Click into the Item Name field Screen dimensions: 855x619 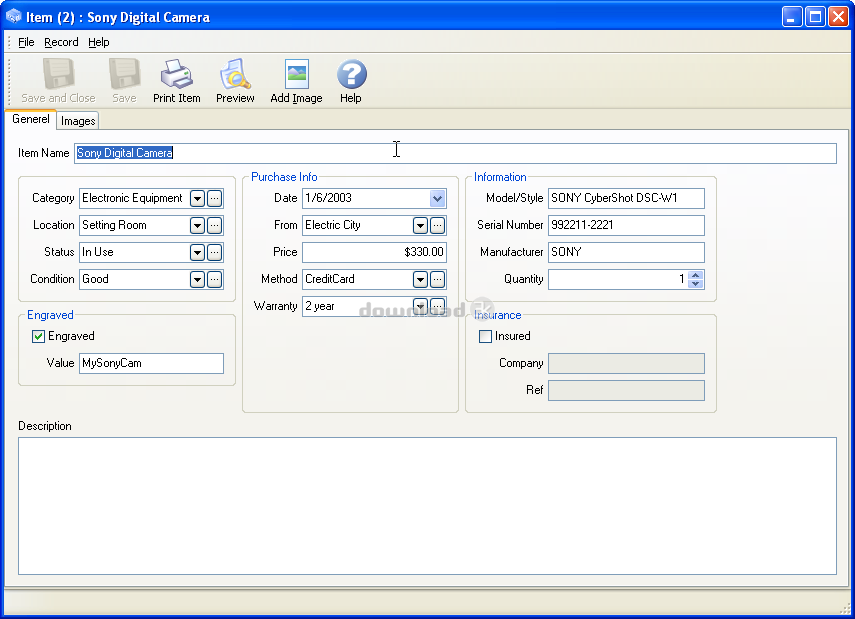pyautogui.click(x=455, y=153)
